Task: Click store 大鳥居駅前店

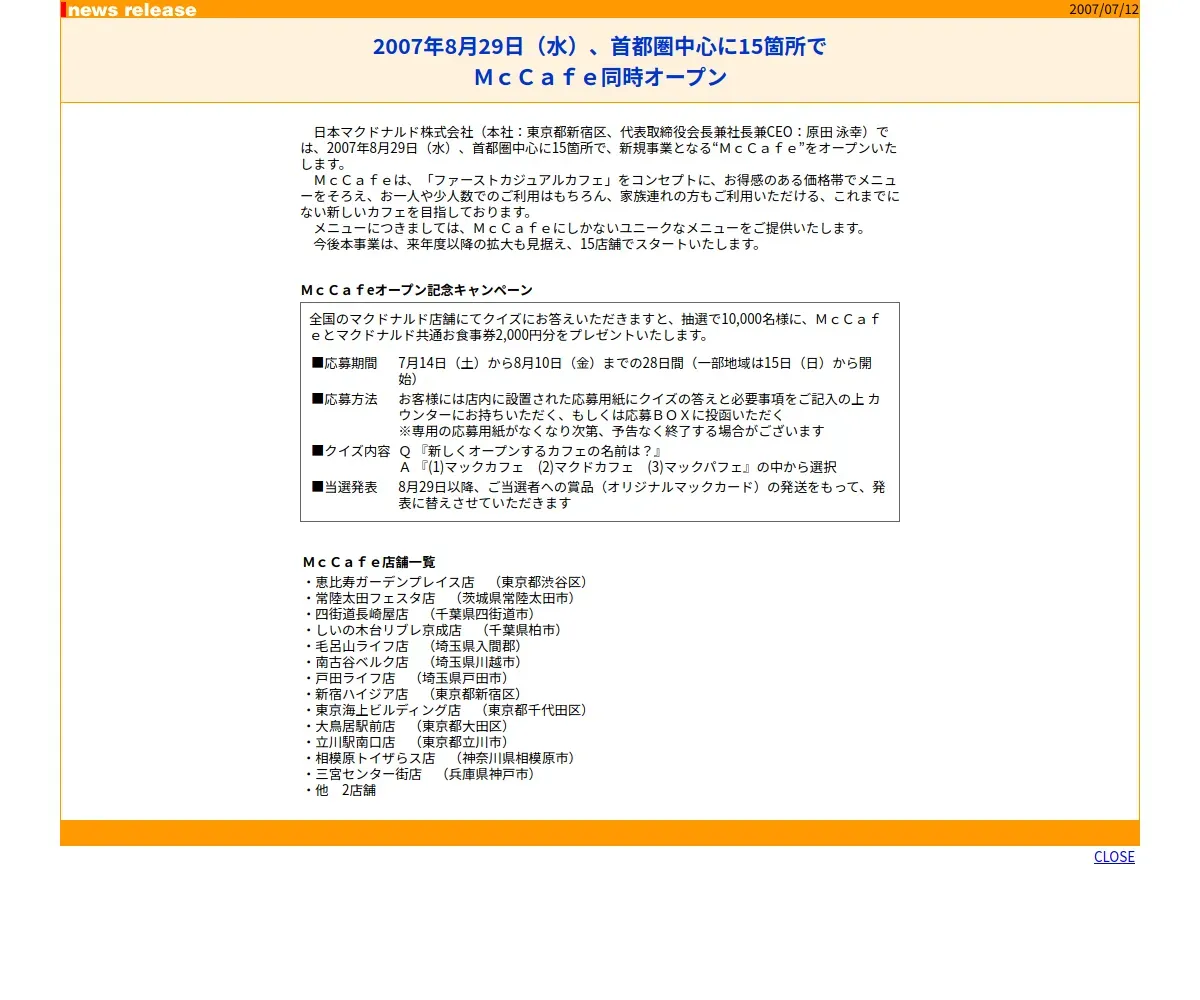Action: click(406, 726)
